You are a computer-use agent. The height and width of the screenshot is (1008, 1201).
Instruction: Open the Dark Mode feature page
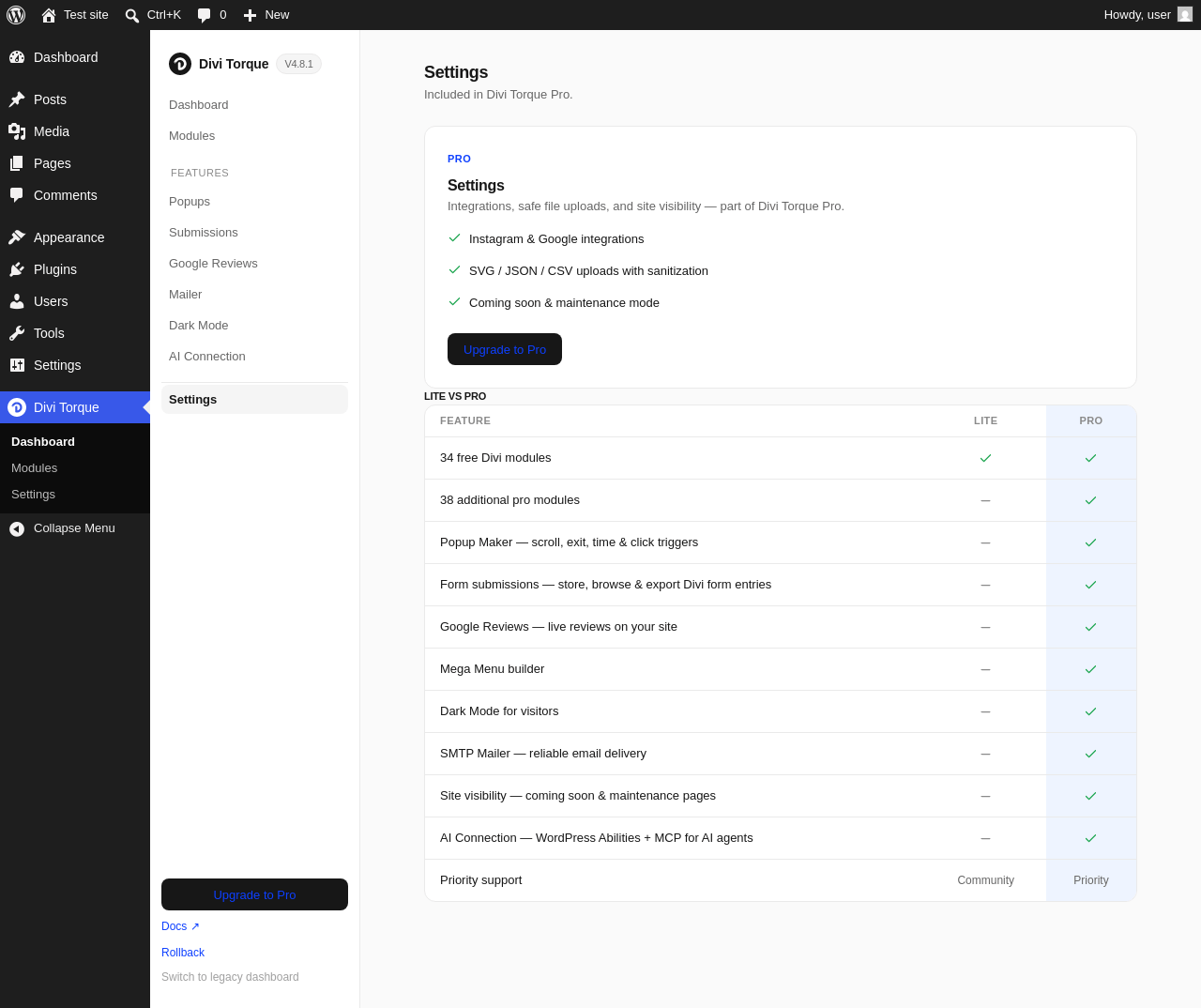(199, 326)
